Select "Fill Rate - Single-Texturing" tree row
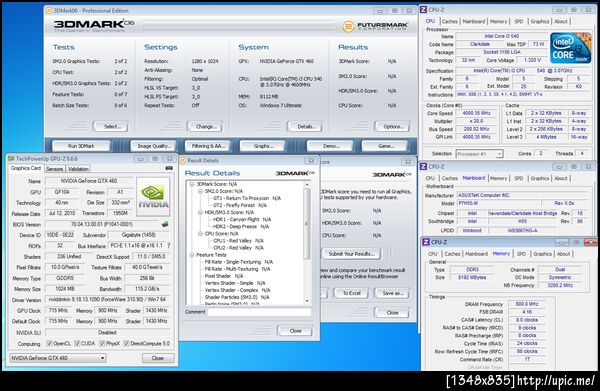The height and width of the screenshot is (391, 600). pos(238,262)
